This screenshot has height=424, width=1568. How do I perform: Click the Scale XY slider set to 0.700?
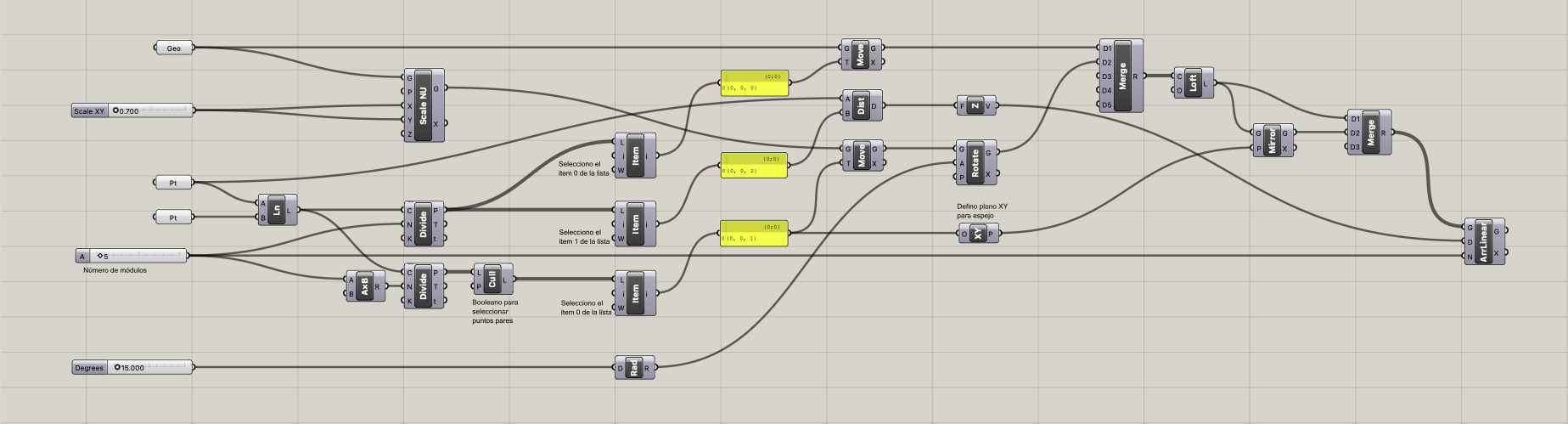pyautogui.click(x=151, y=110)
